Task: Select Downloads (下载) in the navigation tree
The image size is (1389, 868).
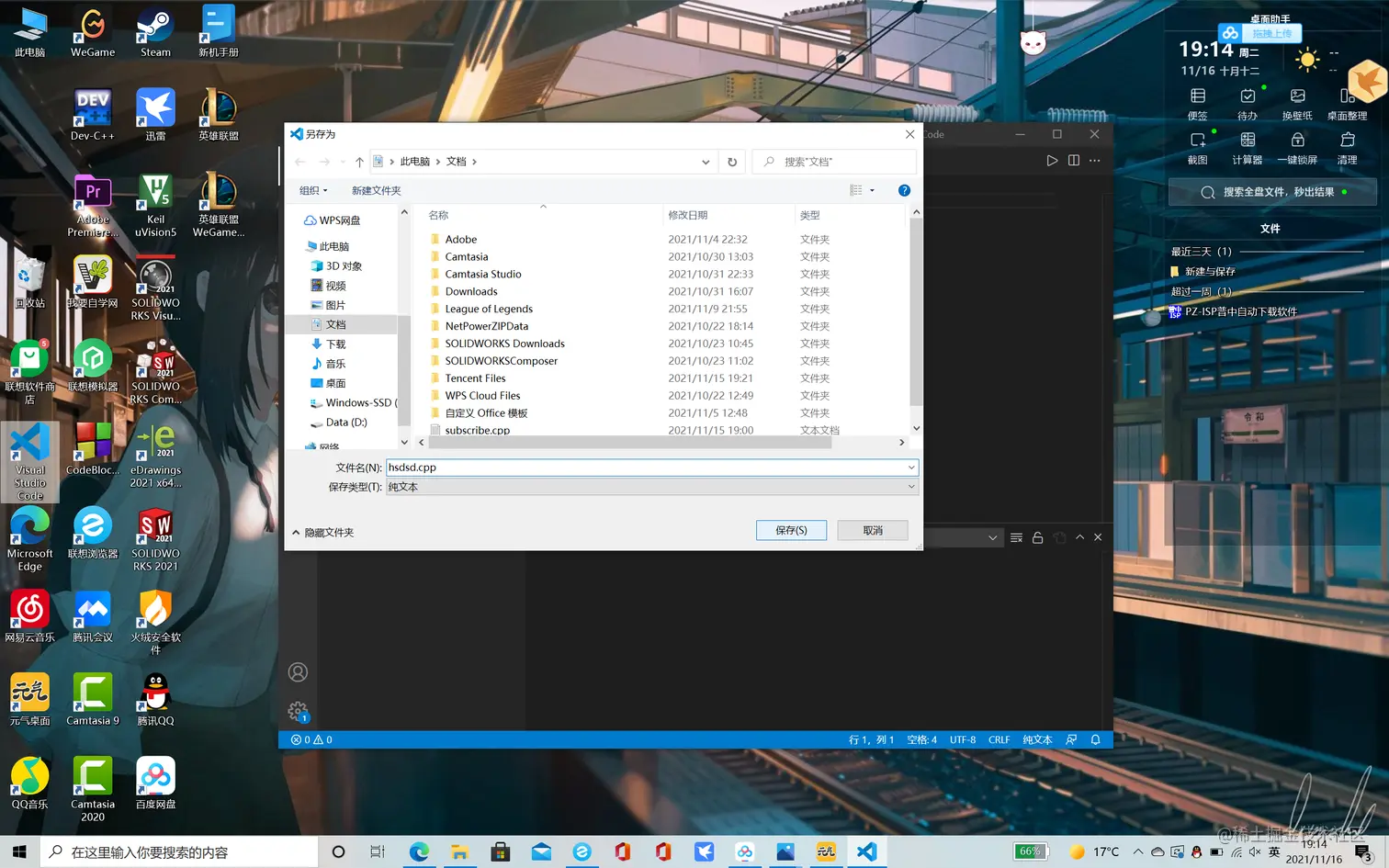Action: (335, 344)
